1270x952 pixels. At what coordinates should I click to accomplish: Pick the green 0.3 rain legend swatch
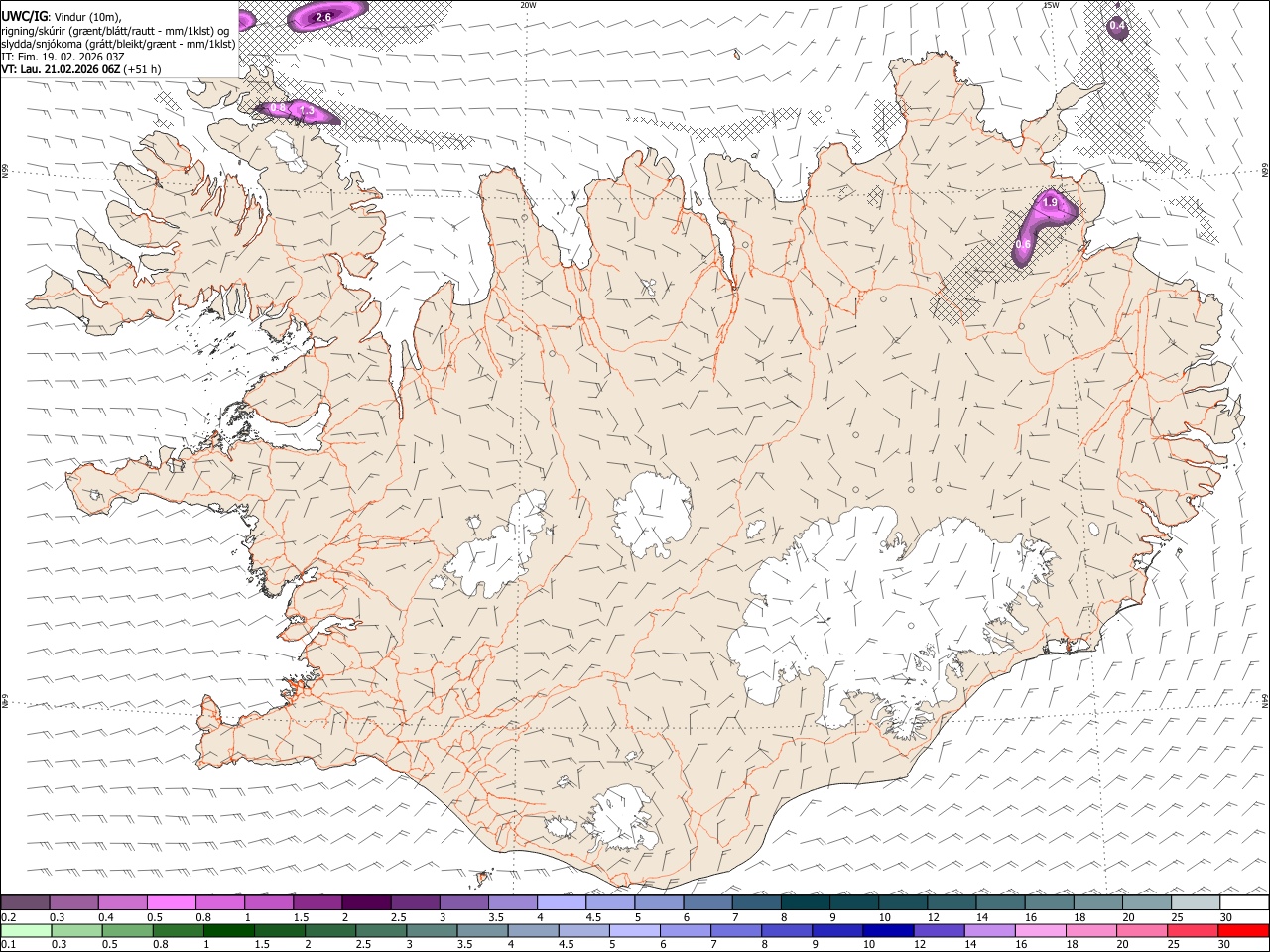[75, 931]
